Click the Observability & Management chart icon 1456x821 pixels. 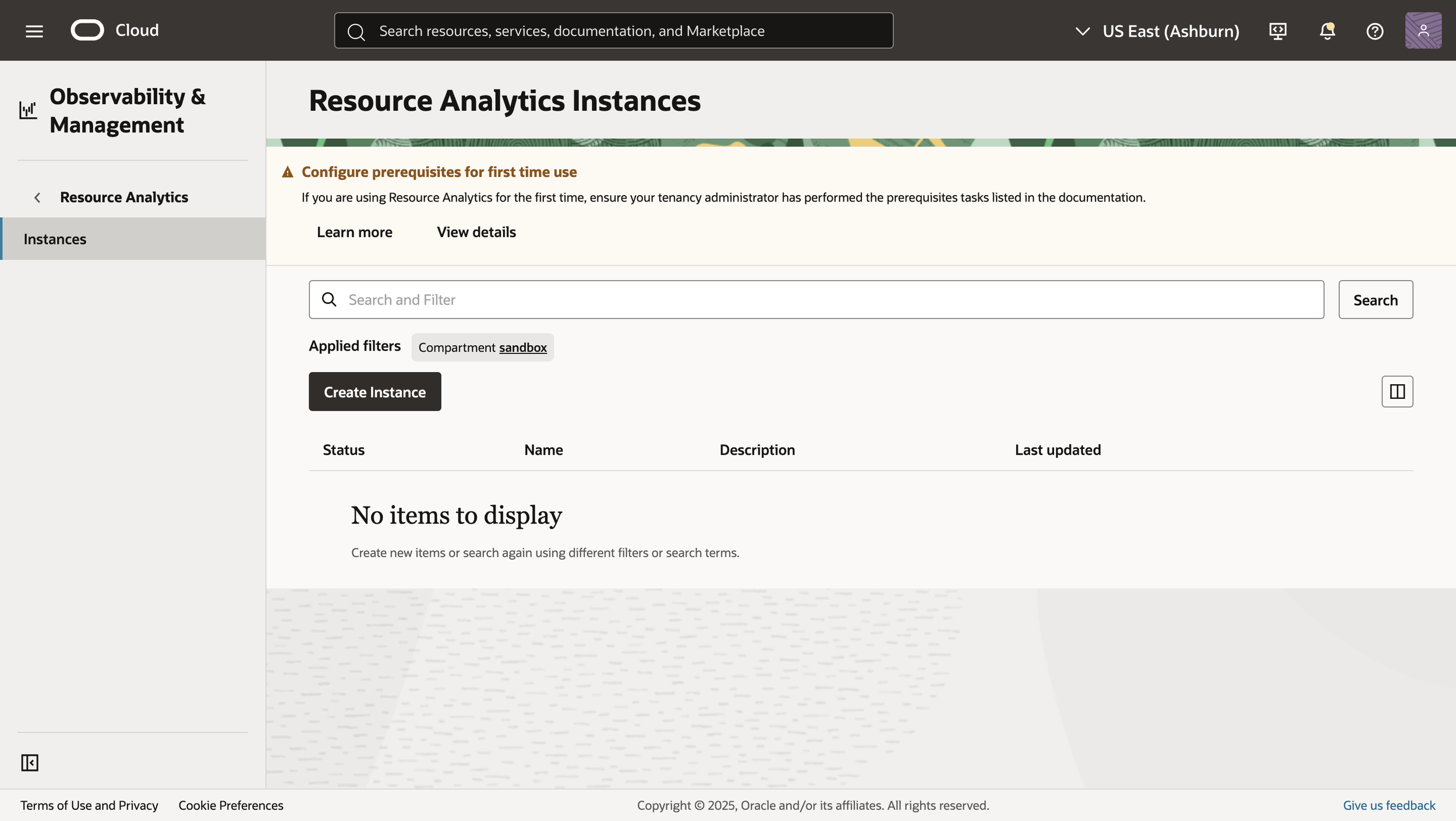coord(28,110)
